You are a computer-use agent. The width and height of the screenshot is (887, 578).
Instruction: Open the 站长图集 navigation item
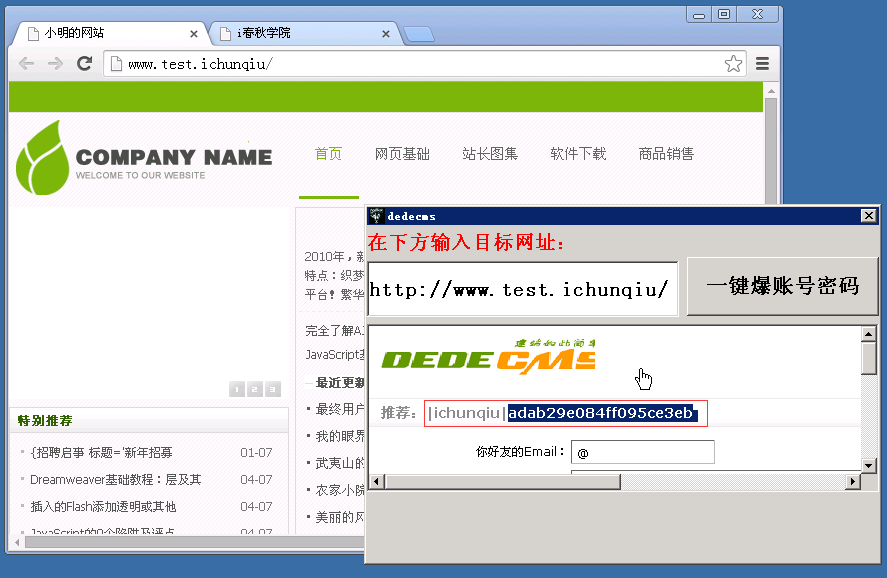click(x=490, y=154)
